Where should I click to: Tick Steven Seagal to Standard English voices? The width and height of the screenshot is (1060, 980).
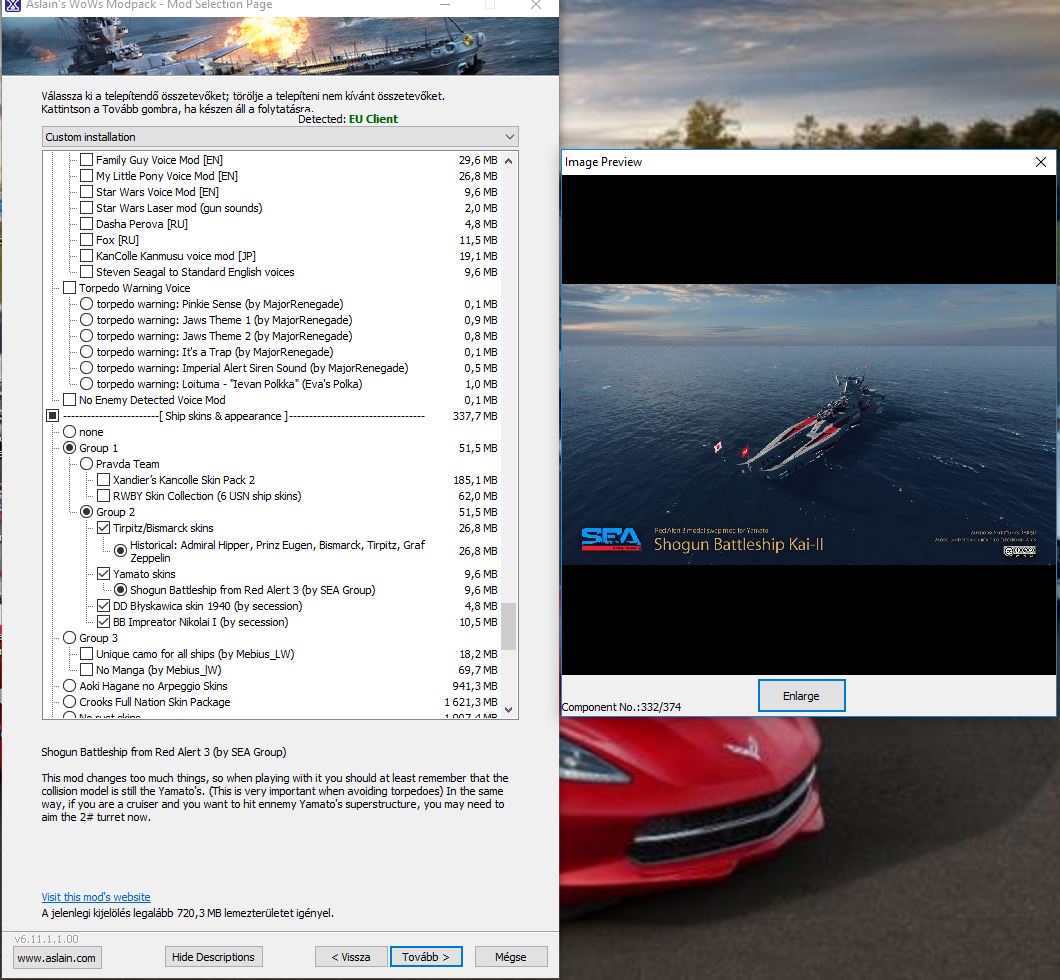[87, 272]
